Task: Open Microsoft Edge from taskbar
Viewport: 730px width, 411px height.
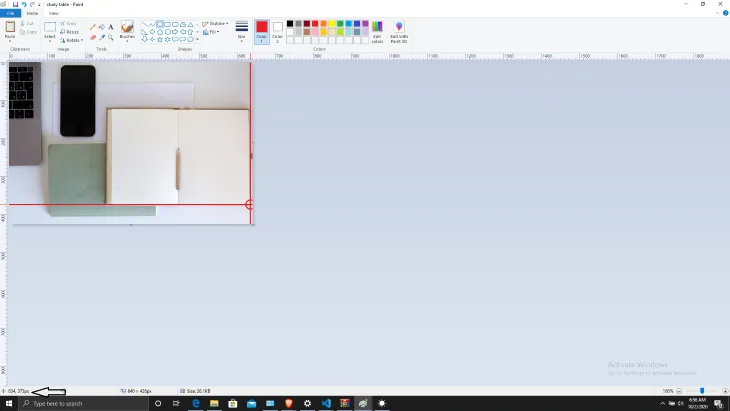Action: 196,404
